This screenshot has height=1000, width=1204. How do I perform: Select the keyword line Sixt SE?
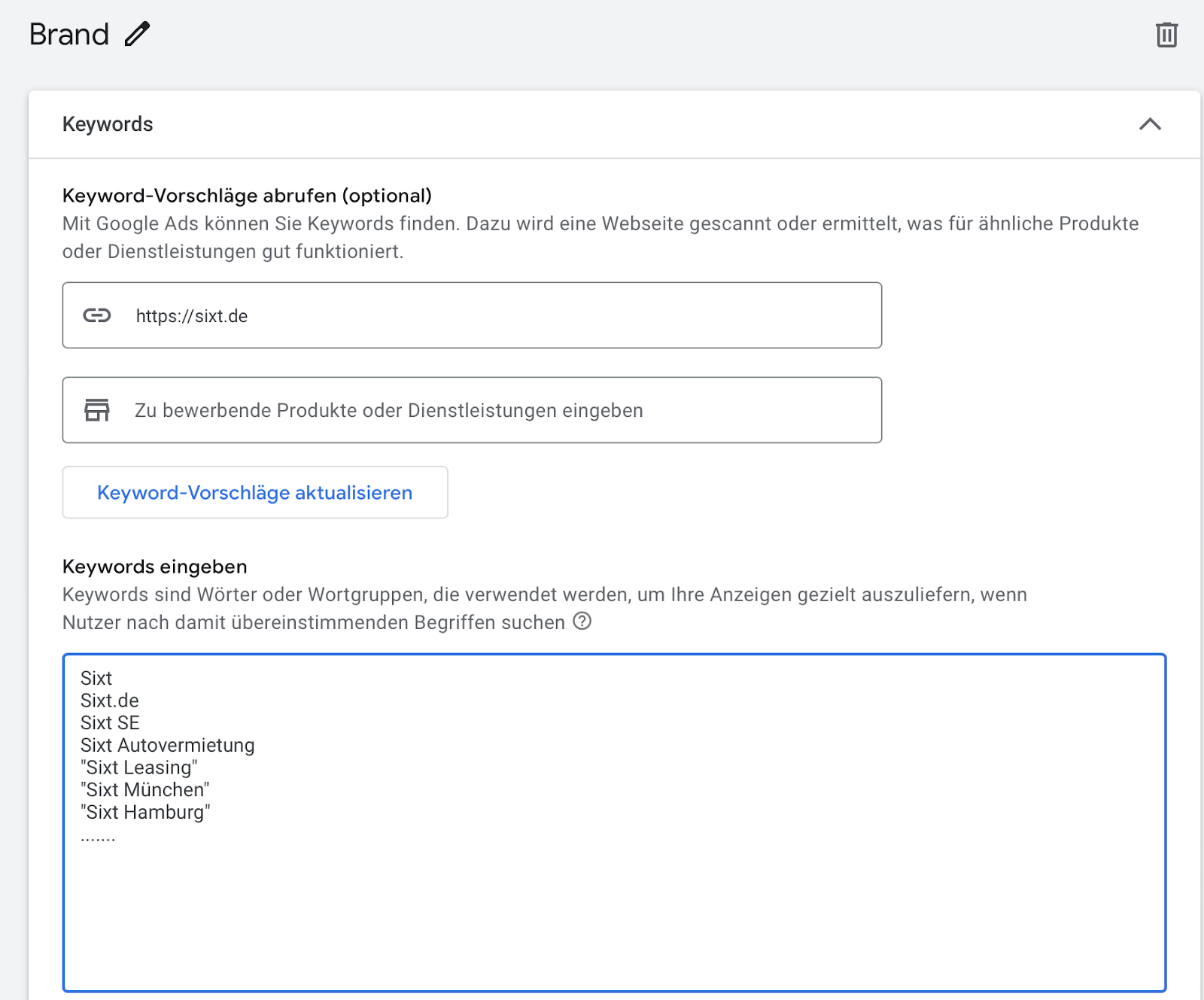tap(110, 723)
